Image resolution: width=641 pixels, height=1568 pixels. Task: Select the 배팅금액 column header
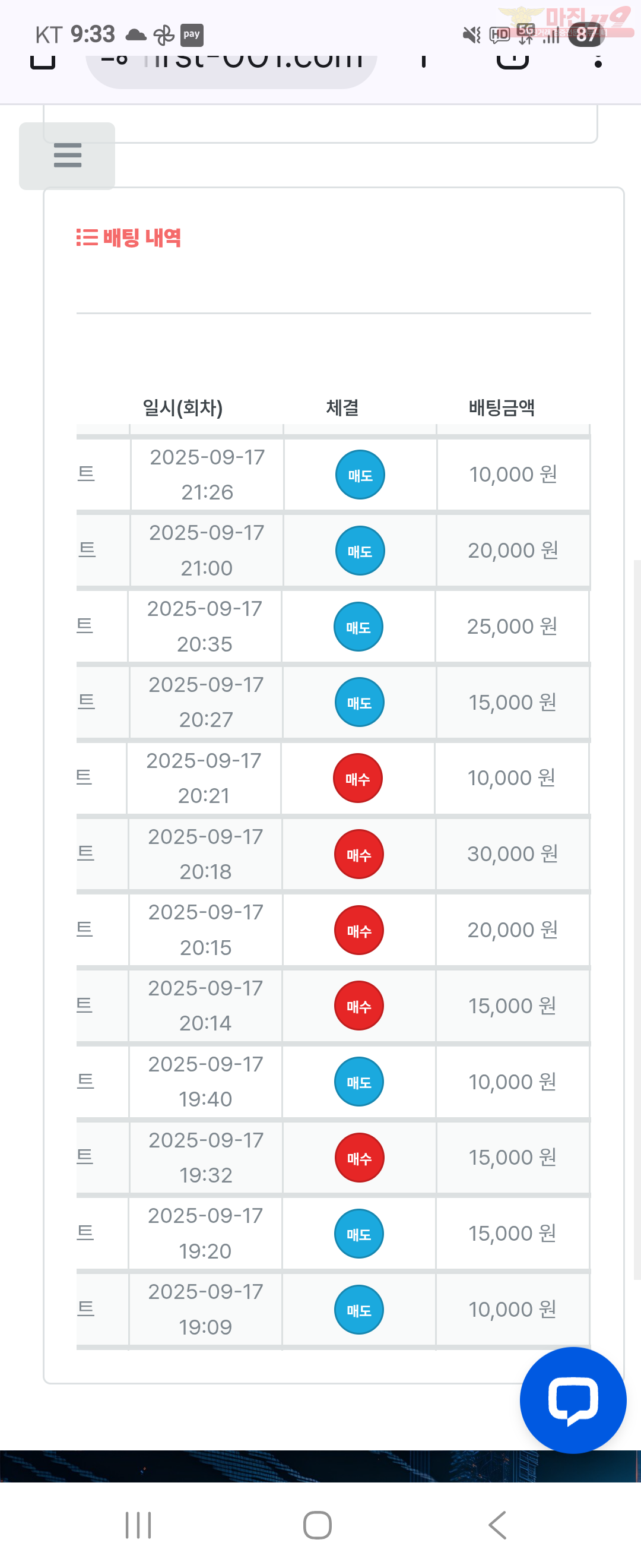[x=502, y=407]
